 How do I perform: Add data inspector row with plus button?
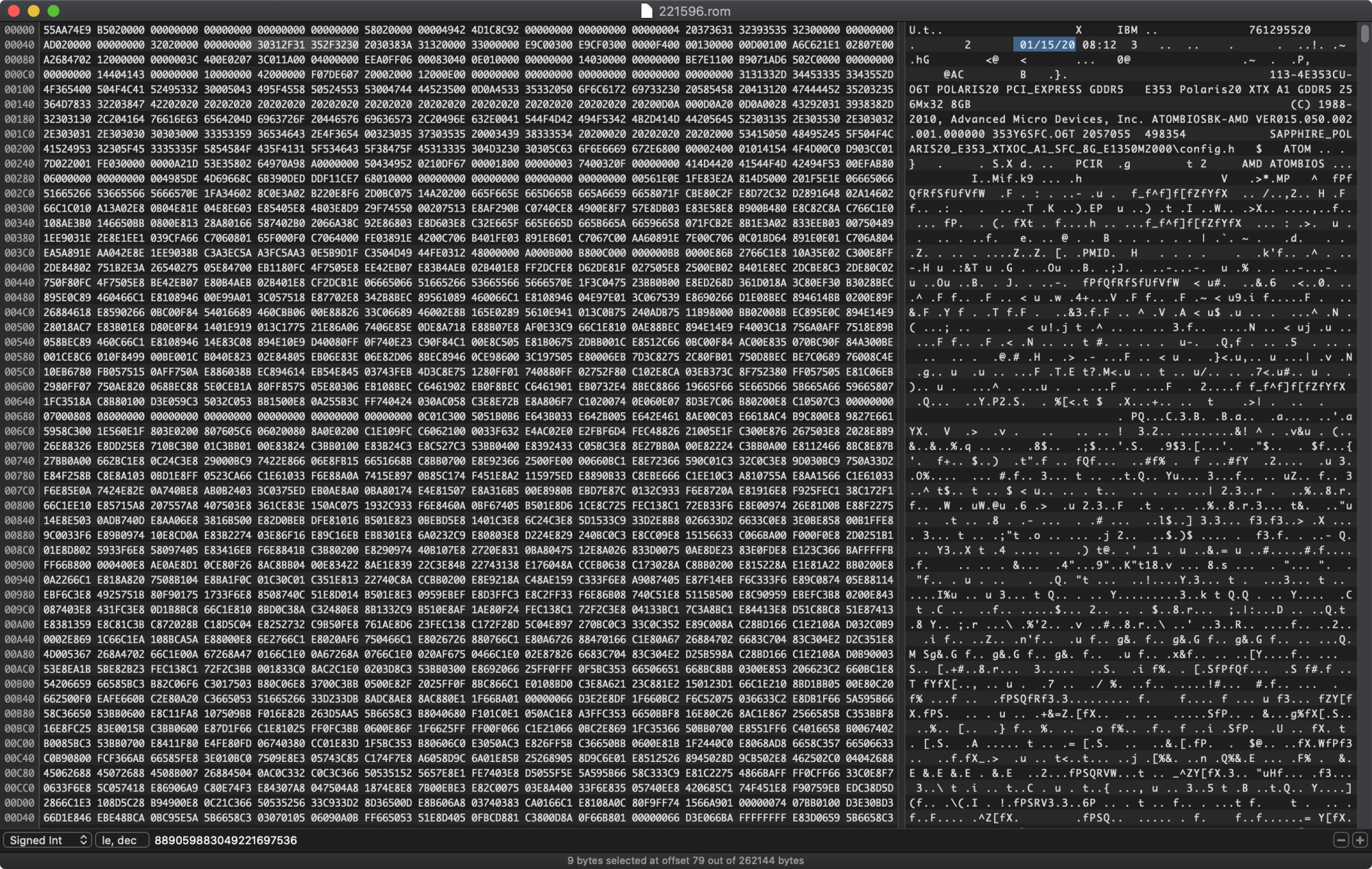1360,840
